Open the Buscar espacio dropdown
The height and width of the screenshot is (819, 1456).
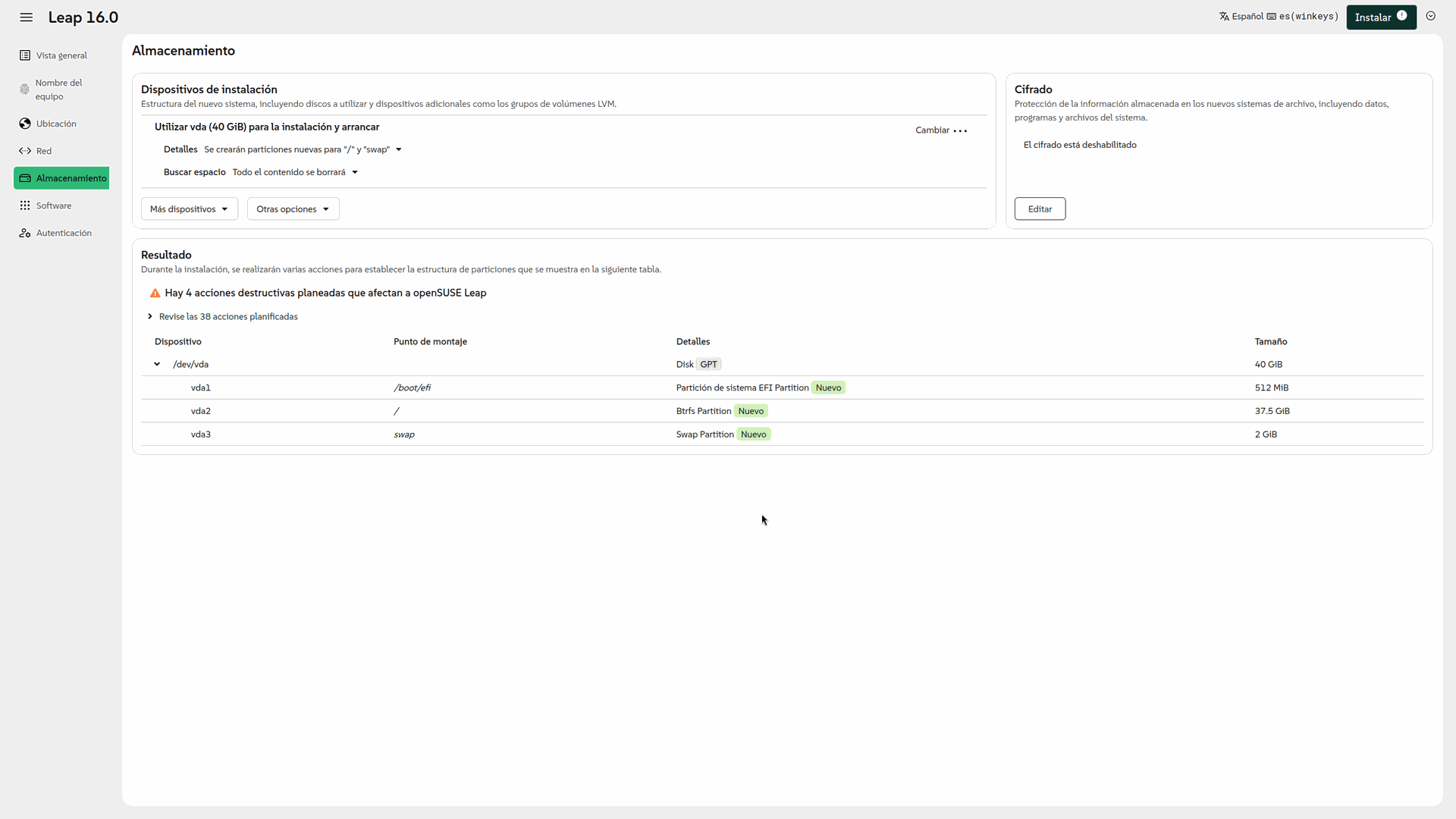click(295, 172)
